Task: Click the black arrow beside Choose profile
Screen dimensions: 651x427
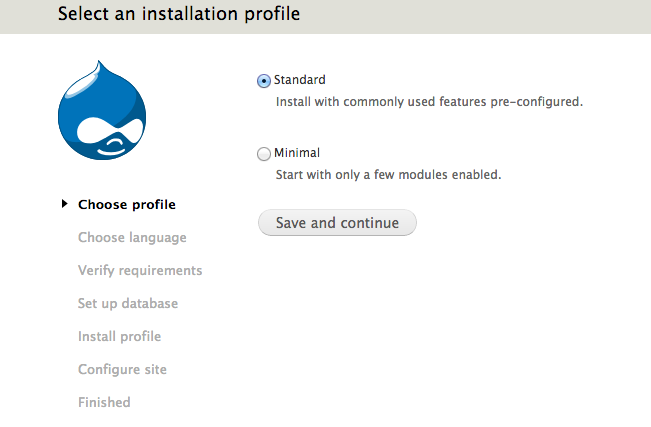Action: click(x=65, y=204)
